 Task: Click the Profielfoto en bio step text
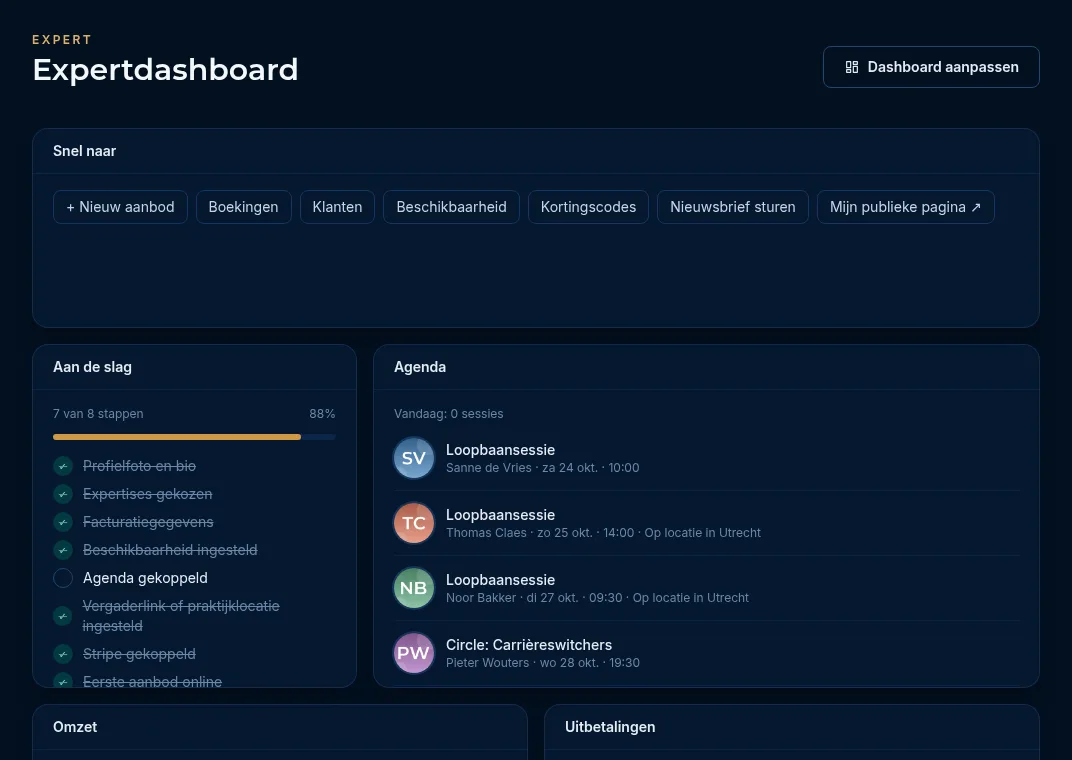139,466
